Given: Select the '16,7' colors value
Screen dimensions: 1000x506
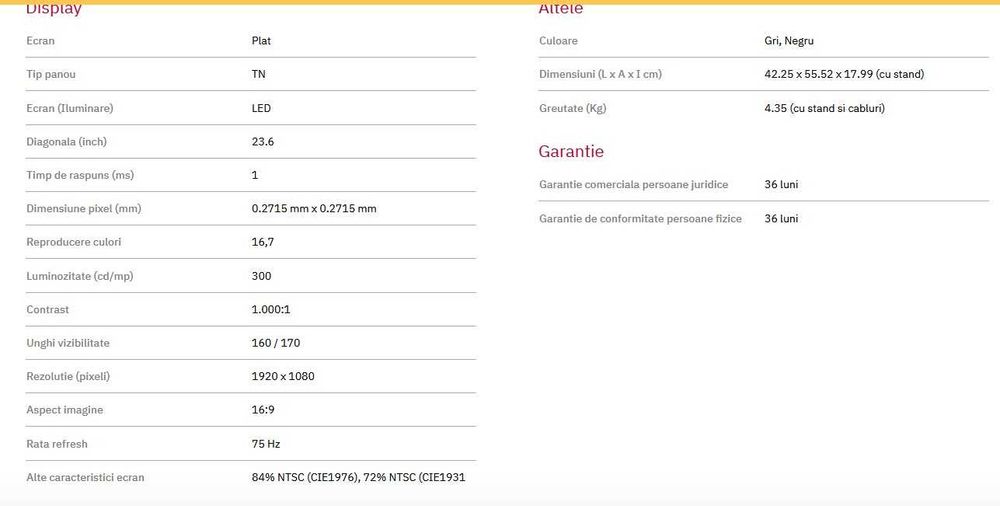Looking at the screenshot, I should pyautogui.click(x=263, y=242).
